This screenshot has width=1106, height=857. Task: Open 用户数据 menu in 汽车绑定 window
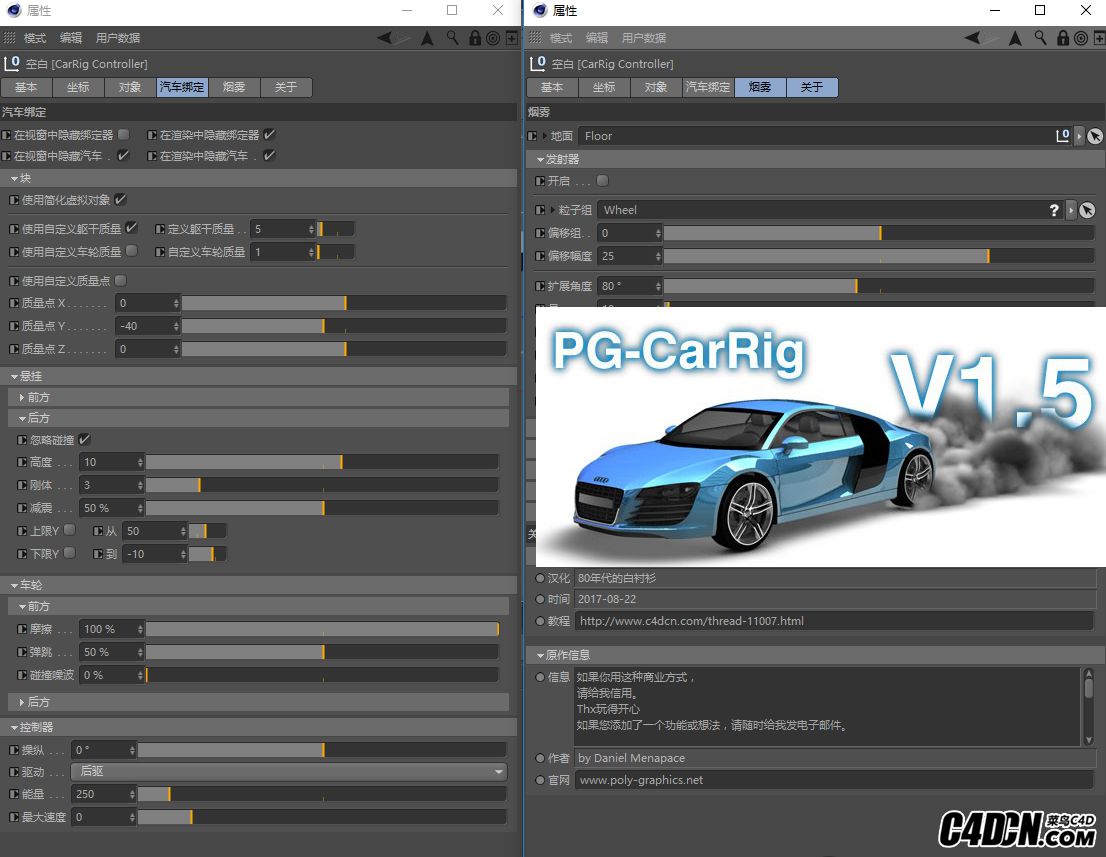[x=118, y=38]
